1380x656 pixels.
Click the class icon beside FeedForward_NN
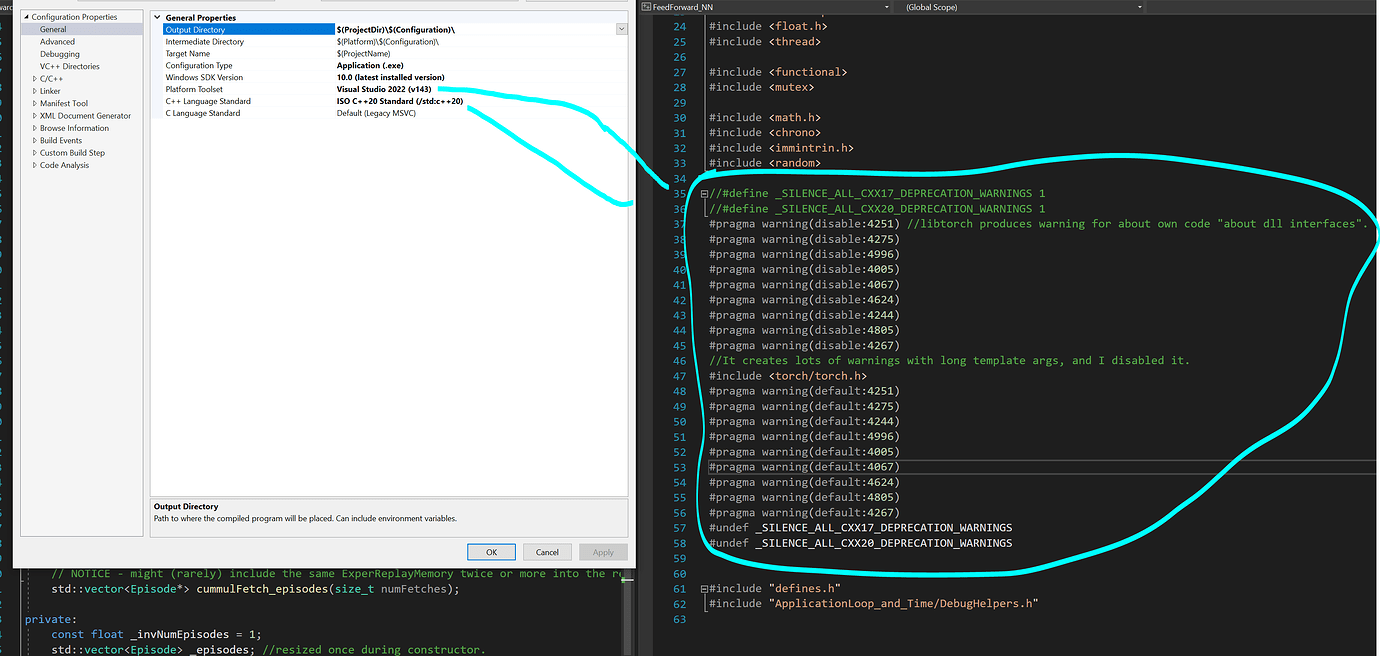[648, 6]
